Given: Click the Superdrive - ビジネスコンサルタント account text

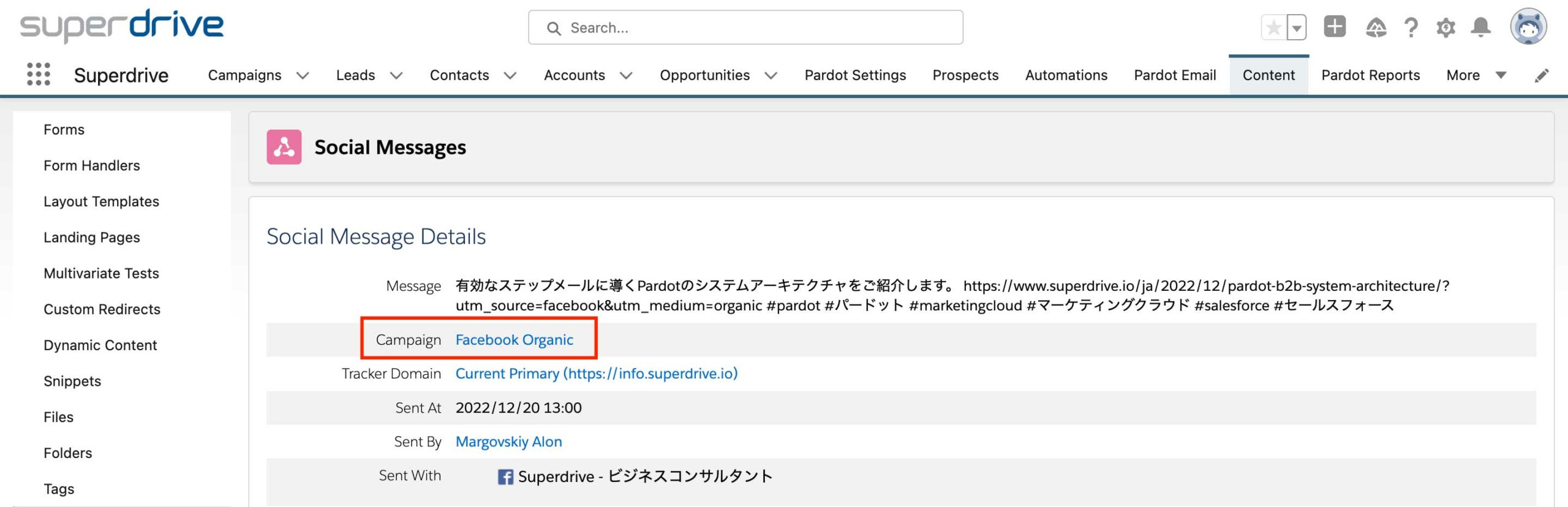Looking at the screenshot, I should [x=646, y=477].
